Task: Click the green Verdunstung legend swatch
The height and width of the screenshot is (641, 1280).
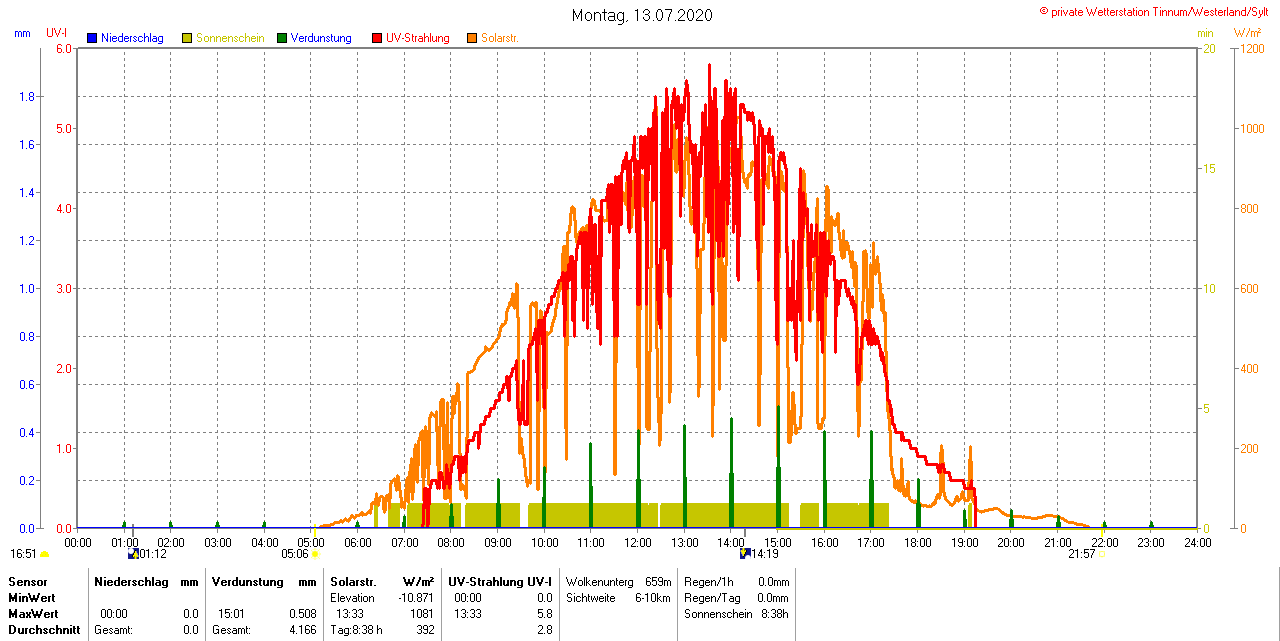Action: (x=282, y=38)
